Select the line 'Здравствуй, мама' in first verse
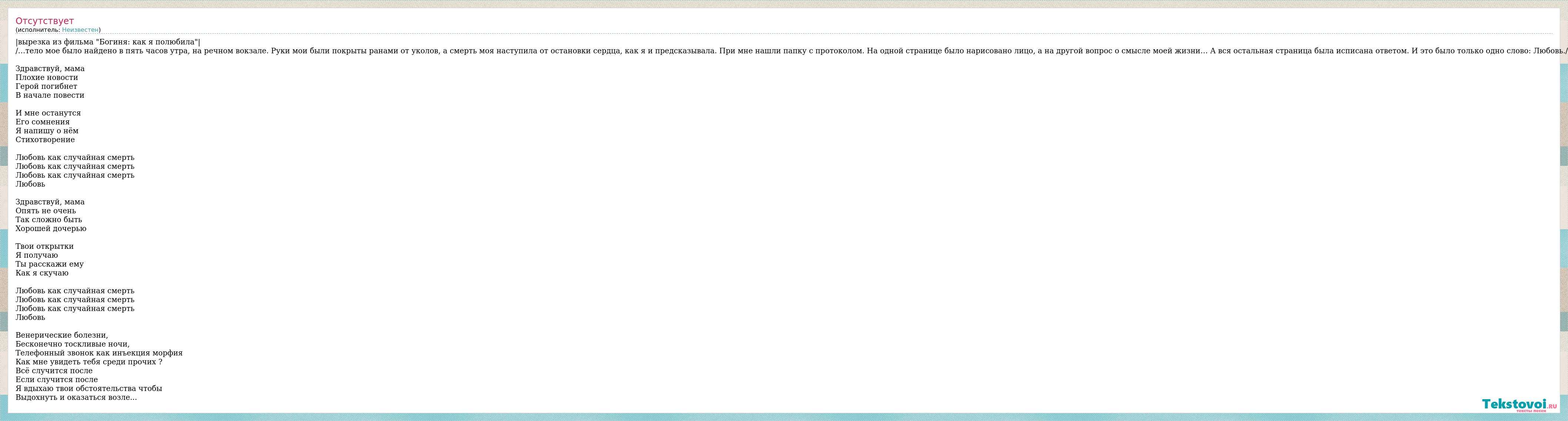 50,69
